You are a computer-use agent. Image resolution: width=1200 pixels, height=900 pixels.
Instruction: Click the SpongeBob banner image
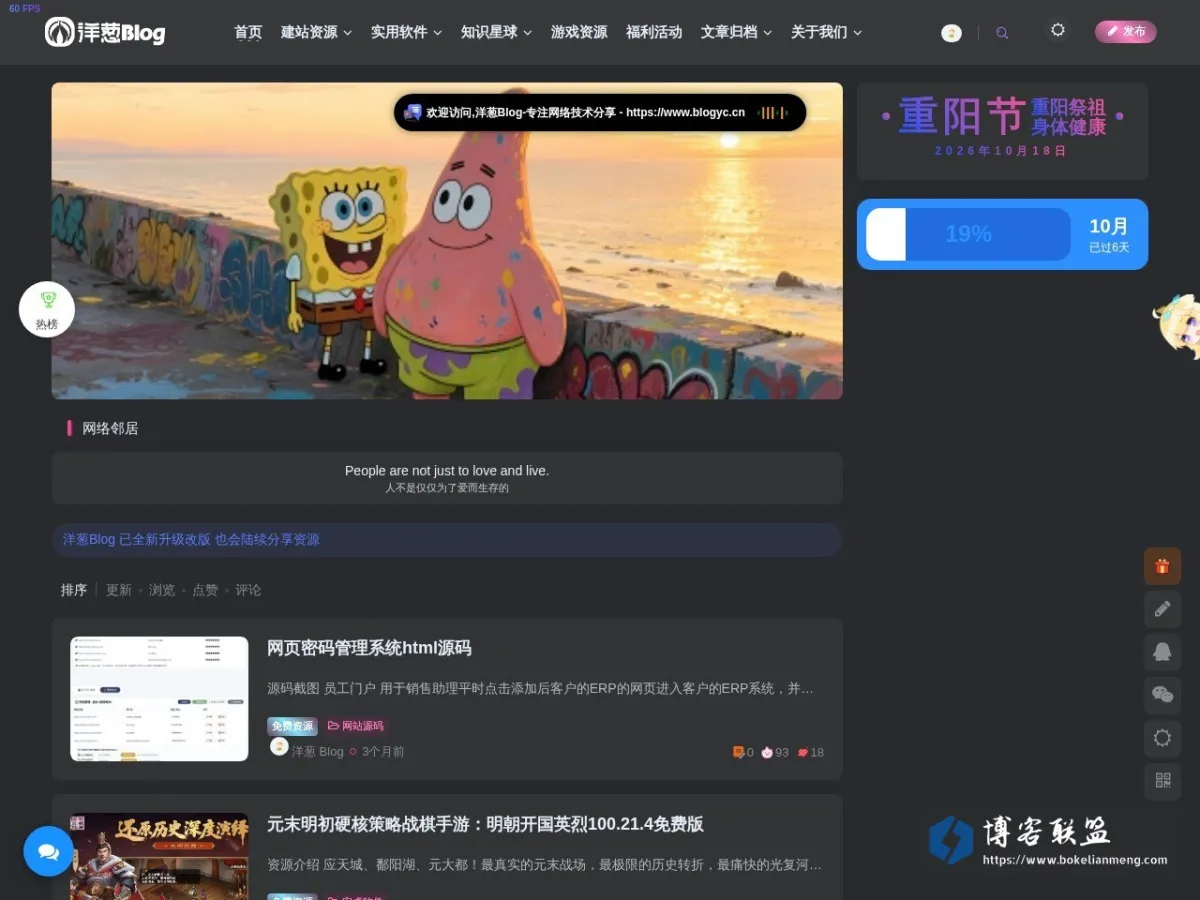tap(447, 241)
